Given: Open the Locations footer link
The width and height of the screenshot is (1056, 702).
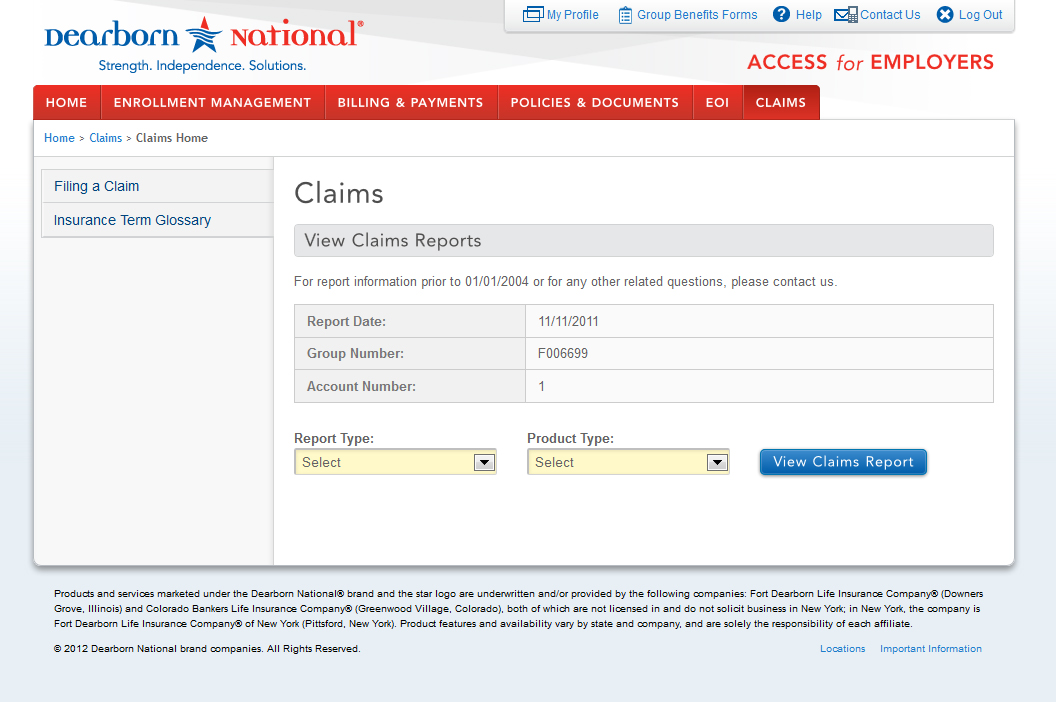Looking at the screenshot, I should coord(842,649).
